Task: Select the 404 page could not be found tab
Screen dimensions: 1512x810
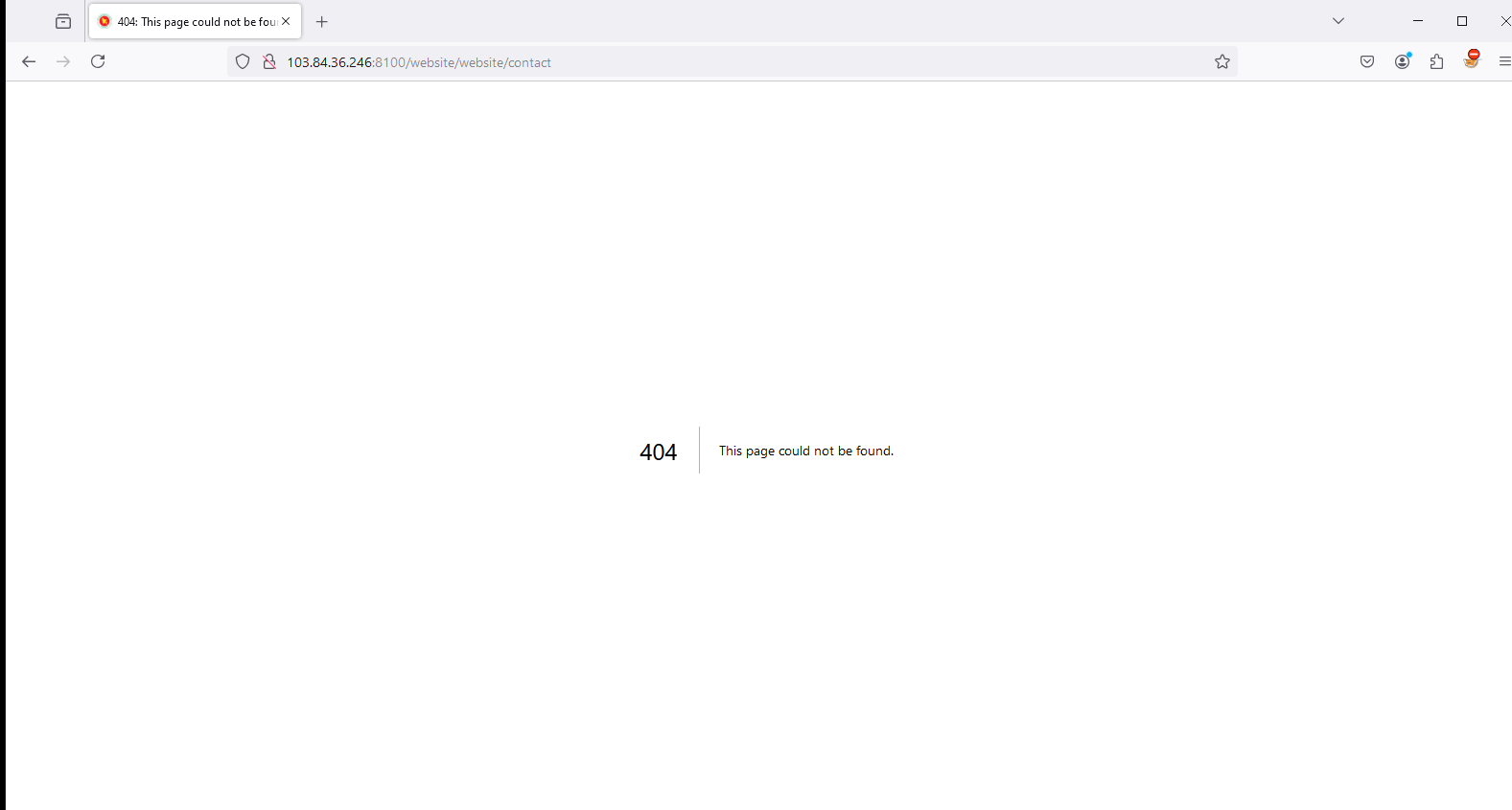Action: (196, 21)
